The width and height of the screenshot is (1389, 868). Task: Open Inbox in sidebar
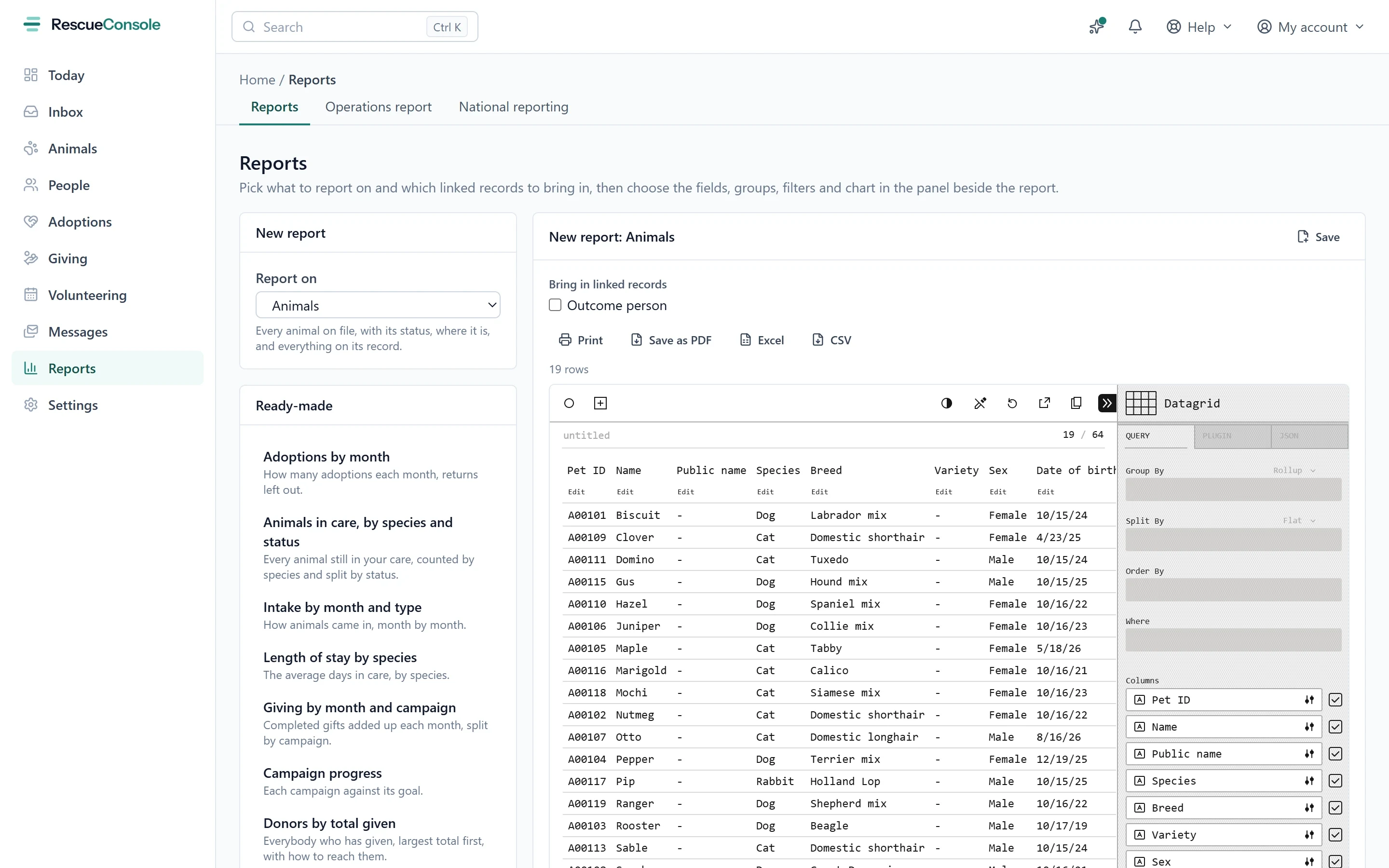click(x=108, y=112)
